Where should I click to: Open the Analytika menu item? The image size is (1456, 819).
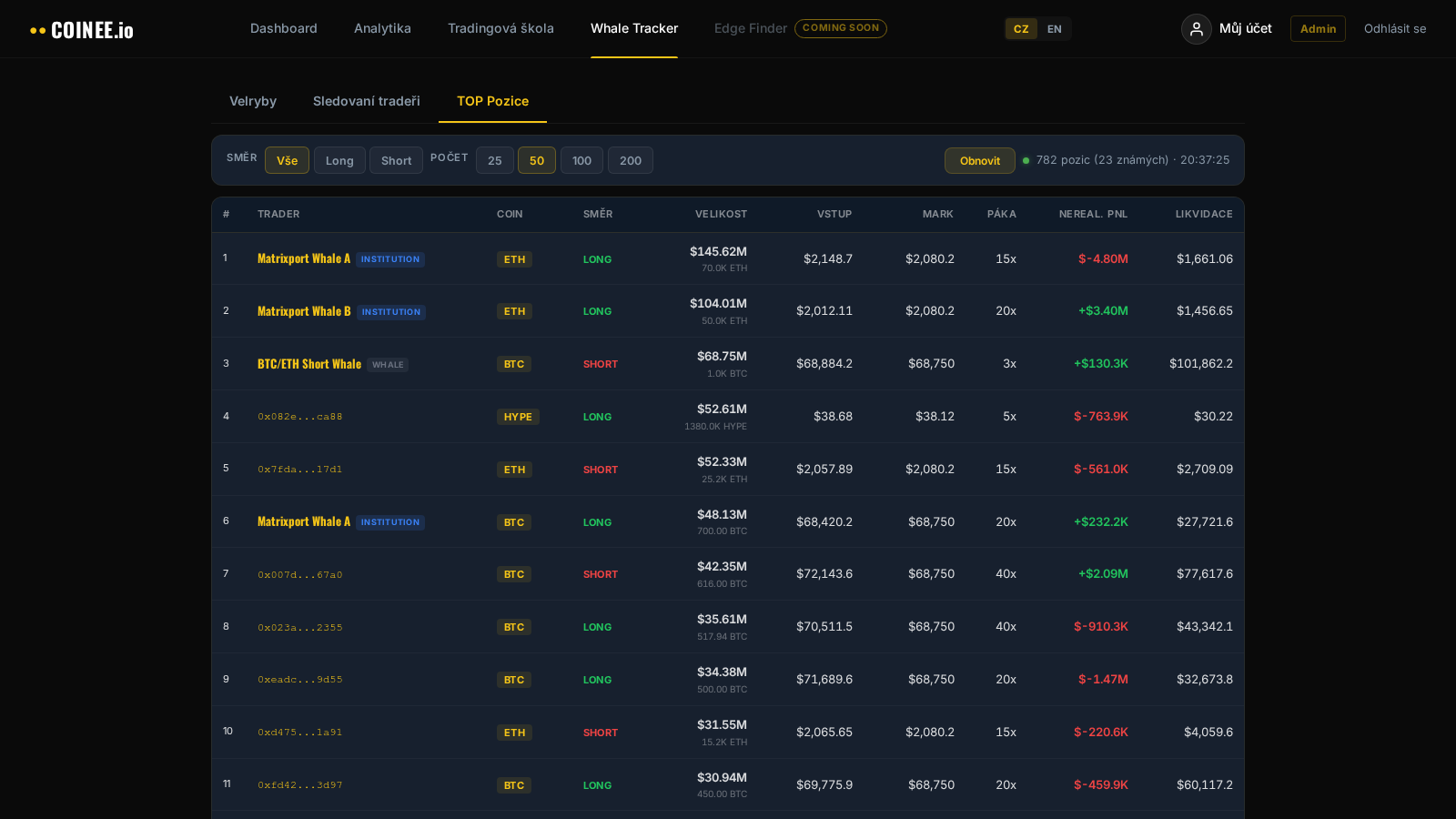(x=382, y=28)
